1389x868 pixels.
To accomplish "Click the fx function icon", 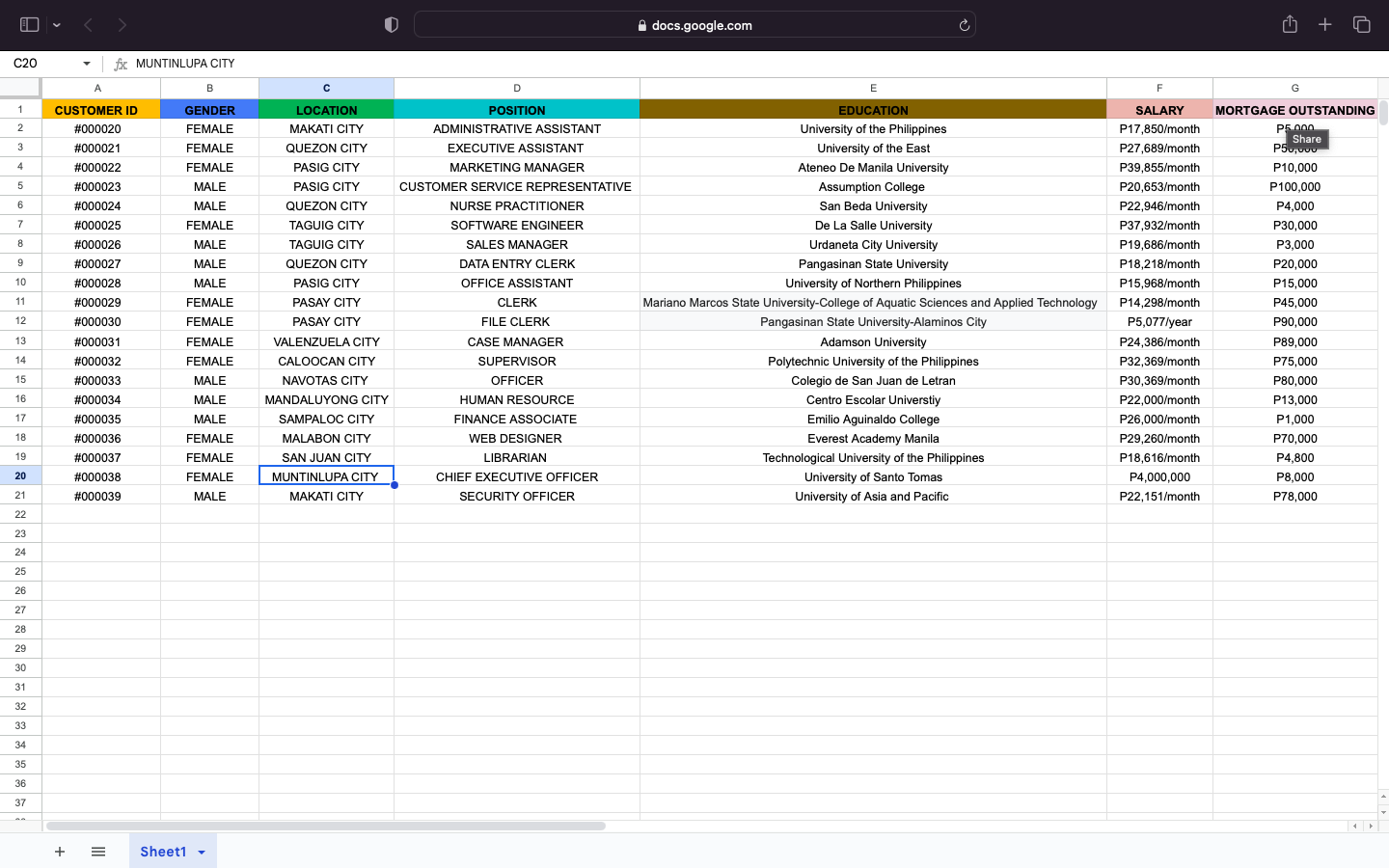I will 121,64.
